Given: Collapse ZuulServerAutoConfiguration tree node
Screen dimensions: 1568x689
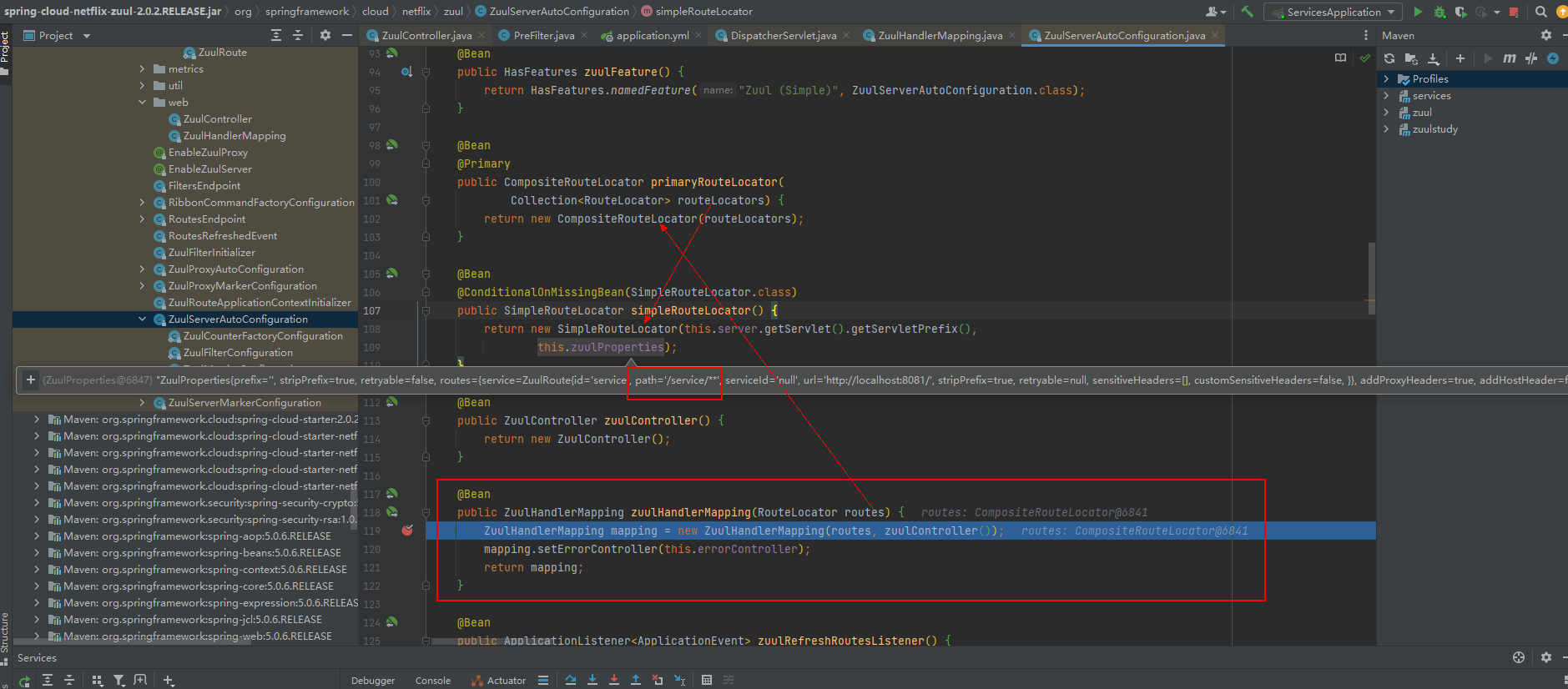Looking at the screenshot, I should 143,319.
